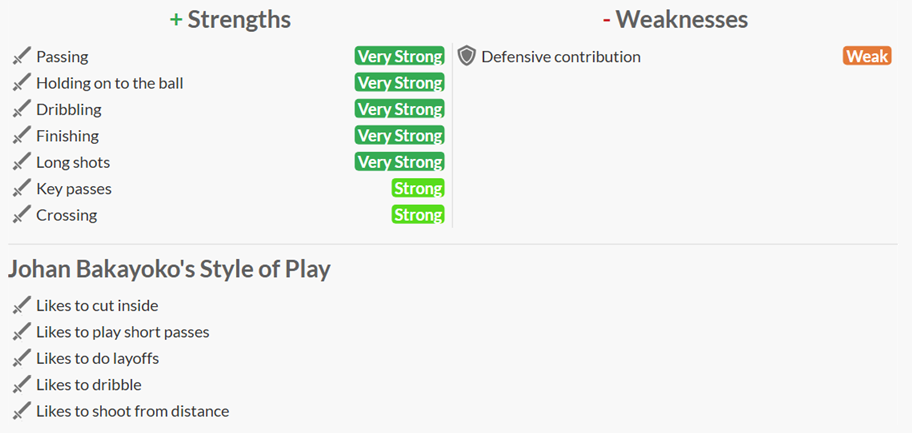Click the Johan Bakayoko's Style of Play heading
The width and height of the screenshot is (912, 433).
[169, 270]
